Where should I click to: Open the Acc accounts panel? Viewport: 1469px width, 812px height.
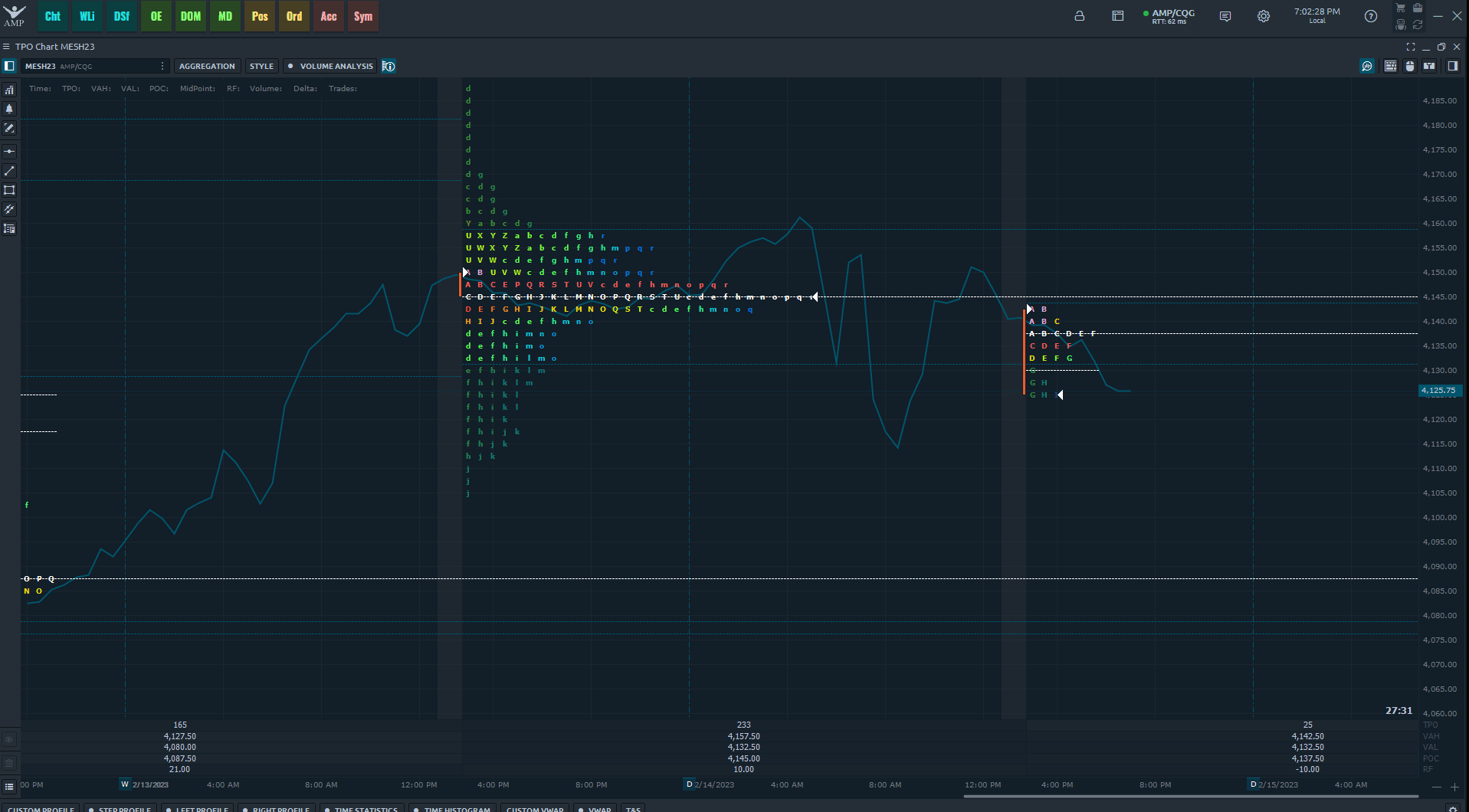(329, 16)
